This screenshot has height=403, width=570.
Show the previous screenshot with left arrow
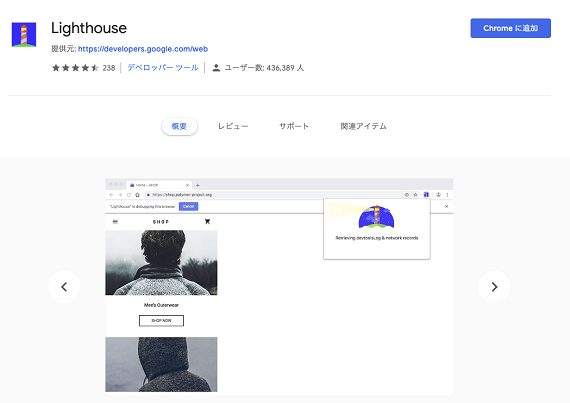pos(64,287)
